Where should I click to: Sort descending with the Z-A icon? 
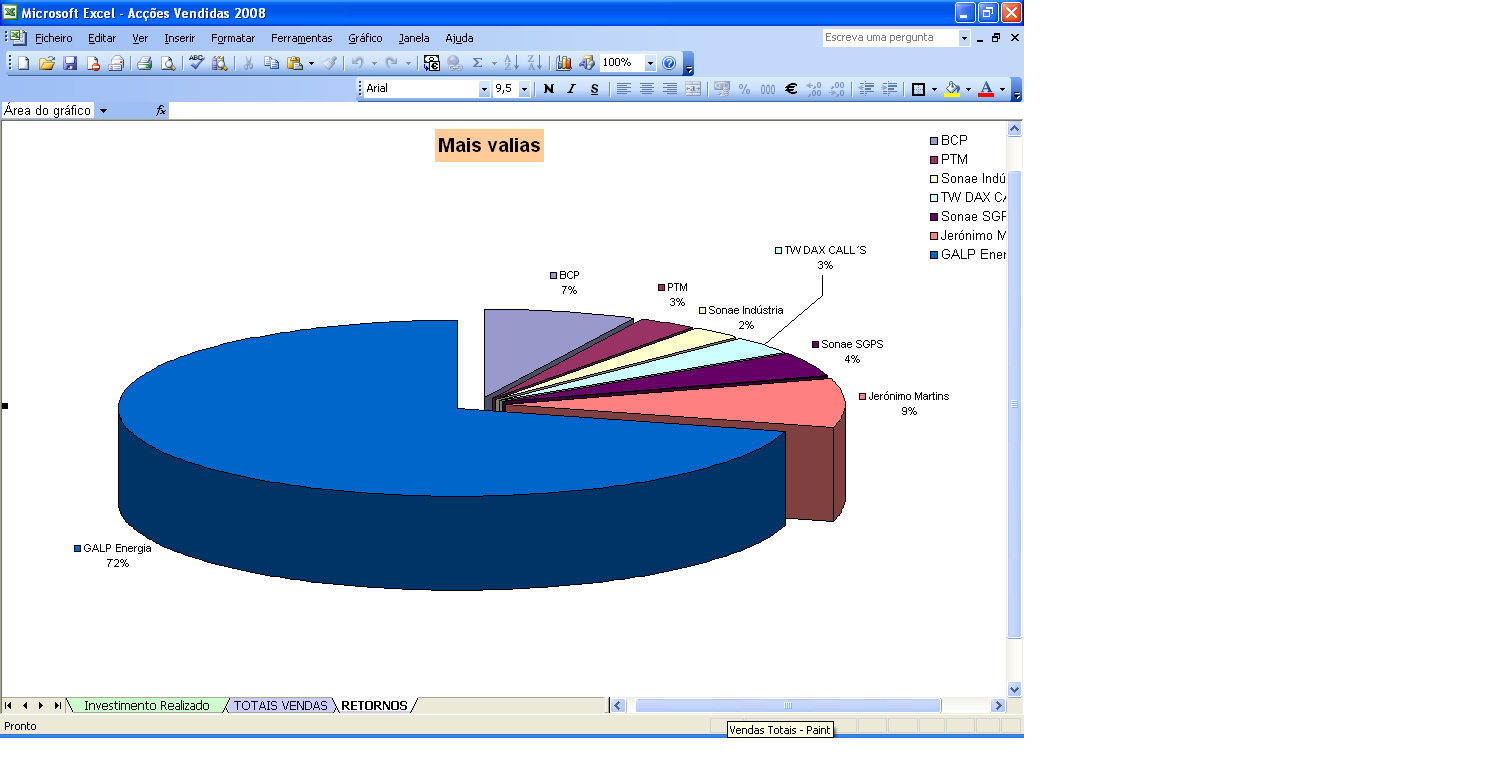coord(535,63)
